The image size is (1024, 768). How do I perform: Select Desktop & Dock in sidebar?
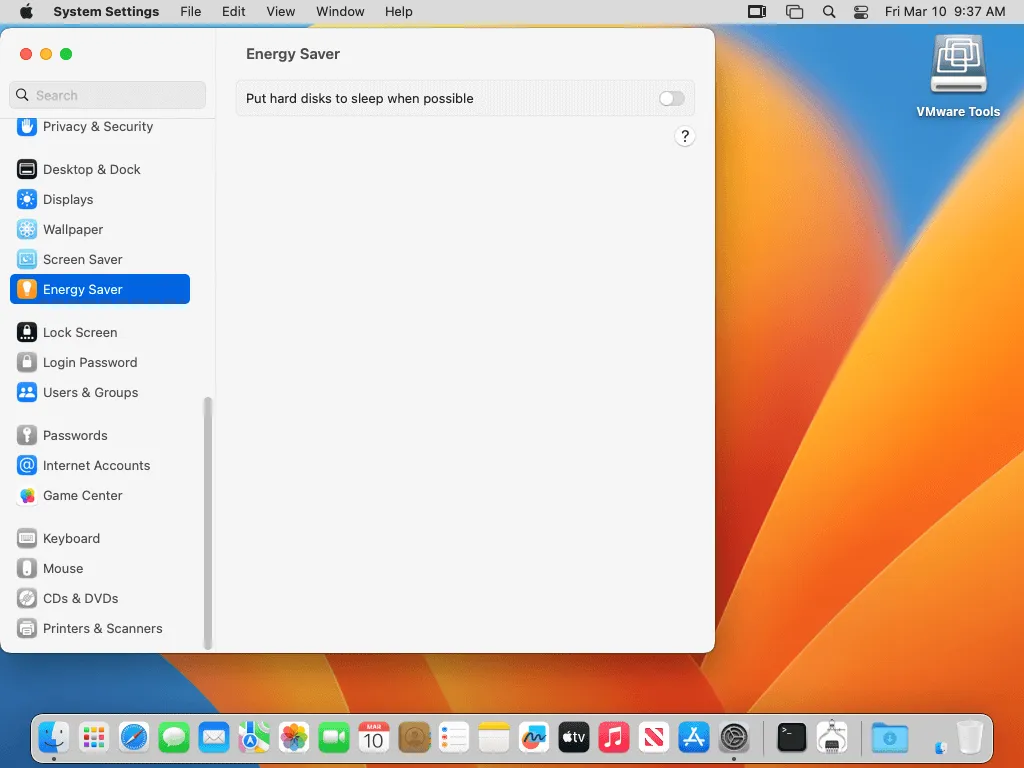91,170
